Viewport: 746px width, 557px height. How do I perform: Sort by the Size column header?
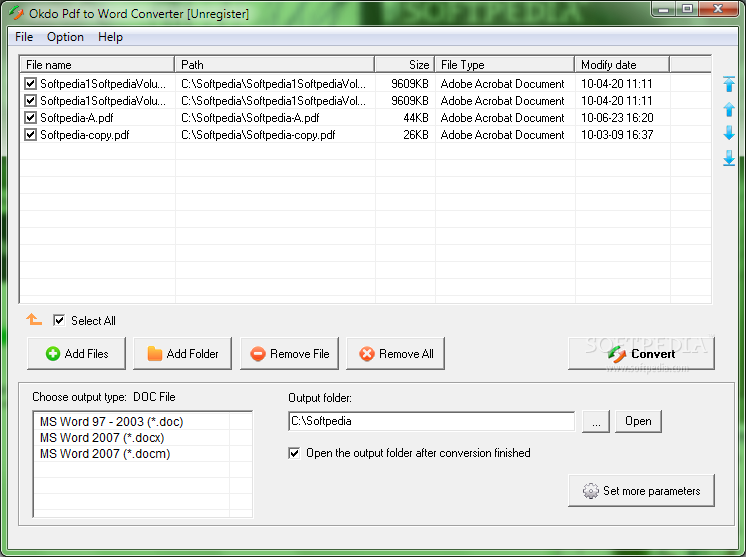(404, 65)
